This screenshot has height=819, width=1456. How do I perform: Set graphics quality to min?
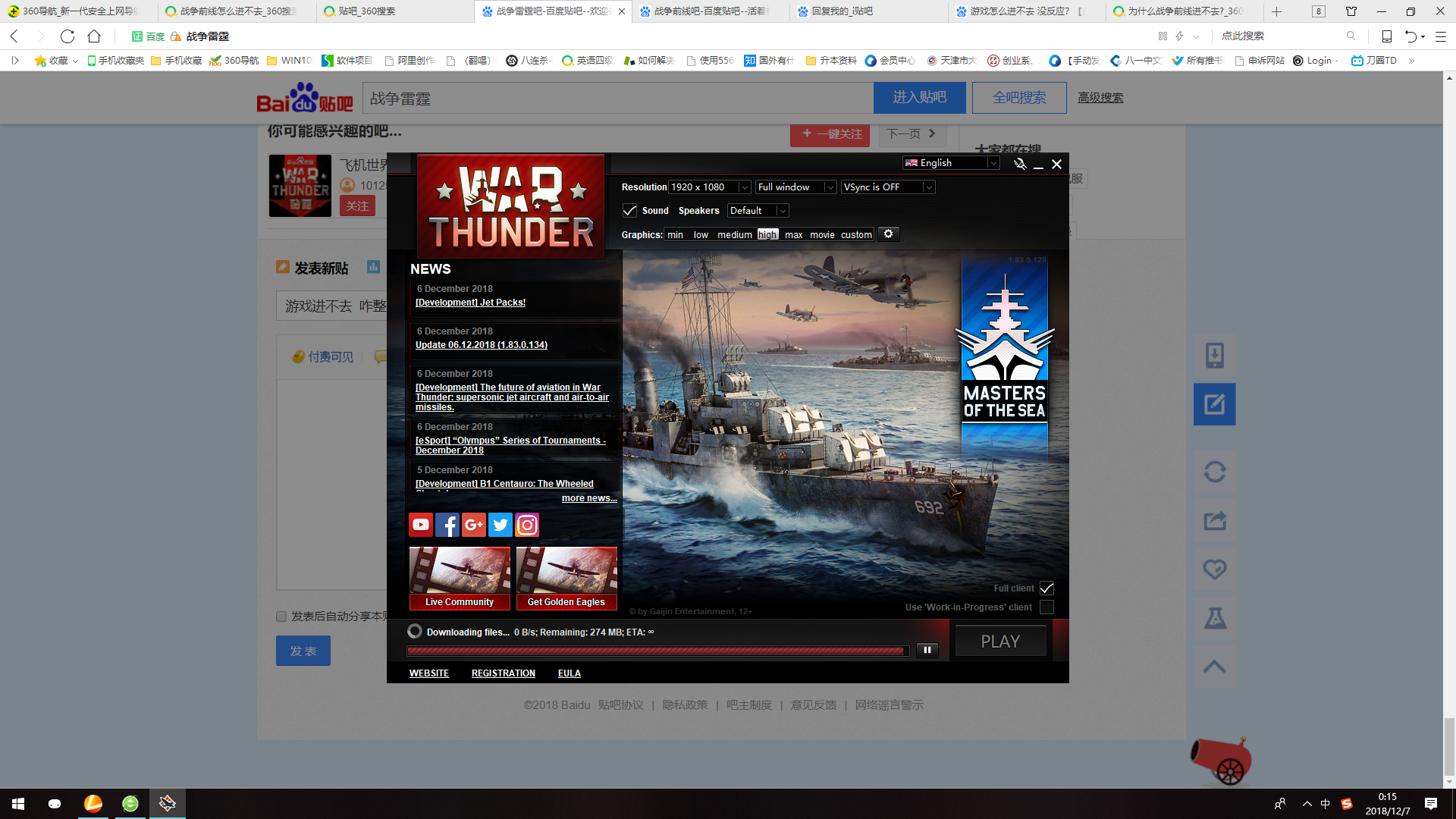675,235
